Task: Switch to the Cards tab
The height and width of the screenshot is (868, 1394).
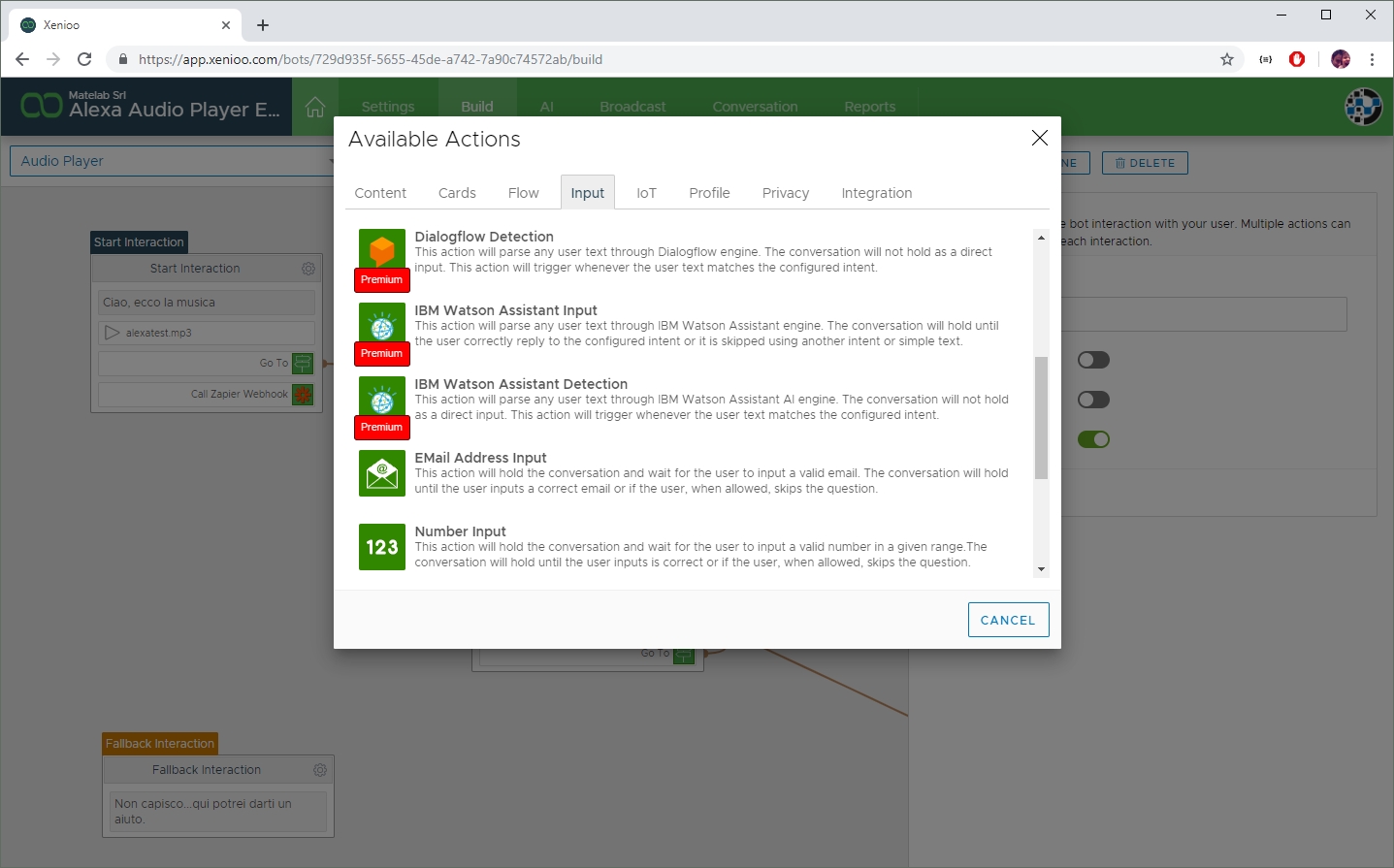Action: 457,193
